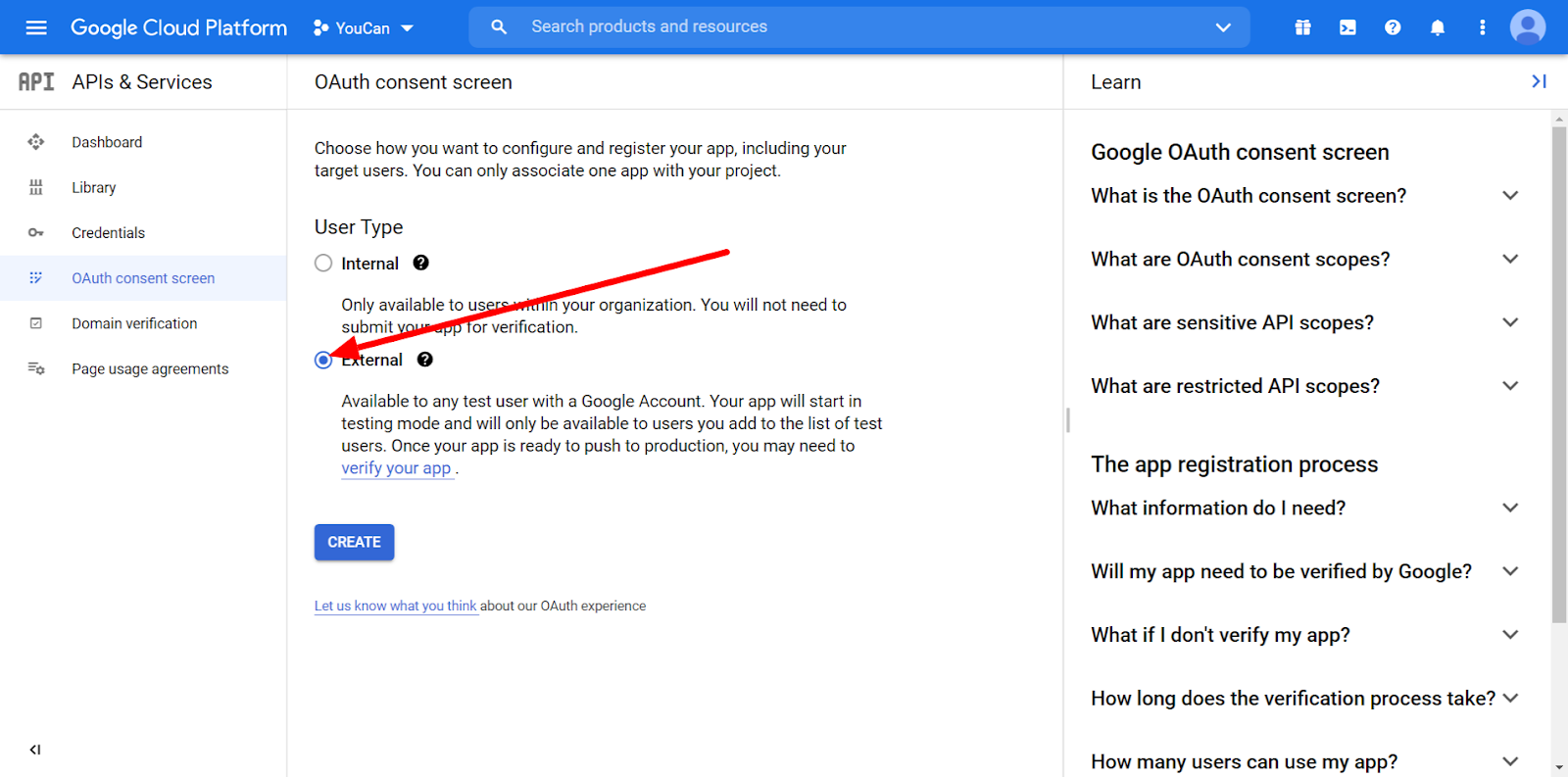Click the OAuth consent screen sidebar icon

36,277
